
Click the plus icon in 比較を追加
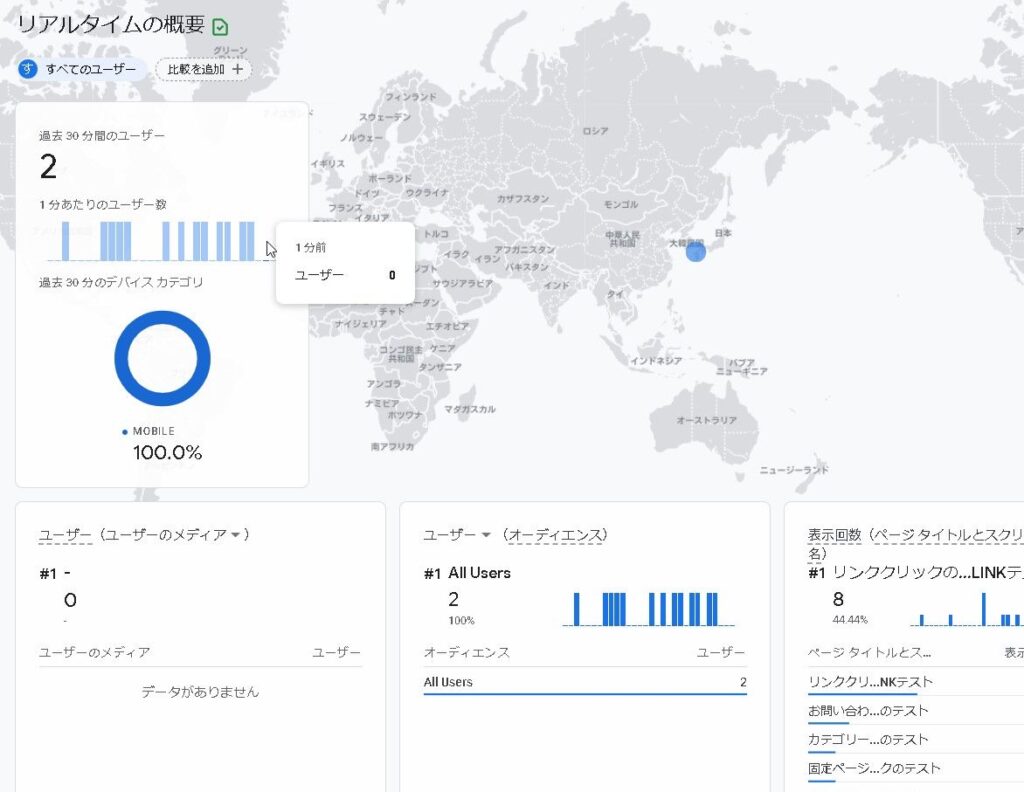tap(237, 69)
